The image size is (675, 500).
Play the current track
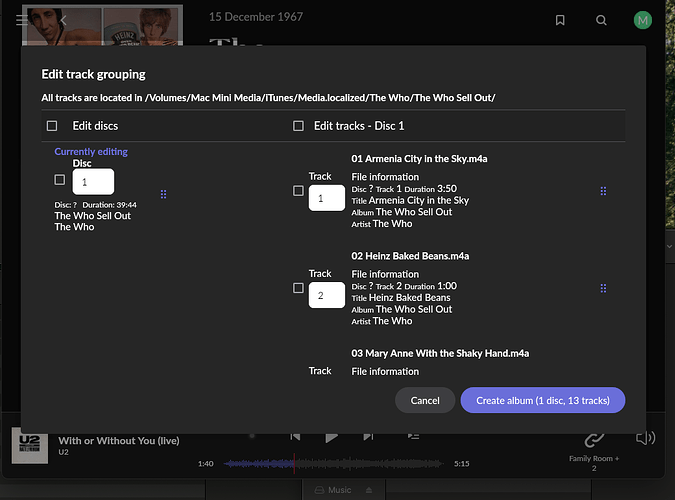331,438
